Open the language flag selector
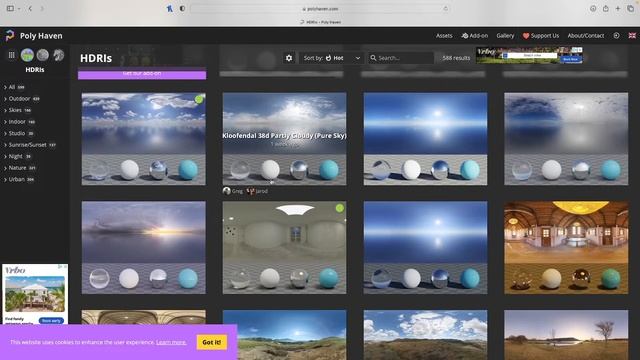 (x=632, y=36)
